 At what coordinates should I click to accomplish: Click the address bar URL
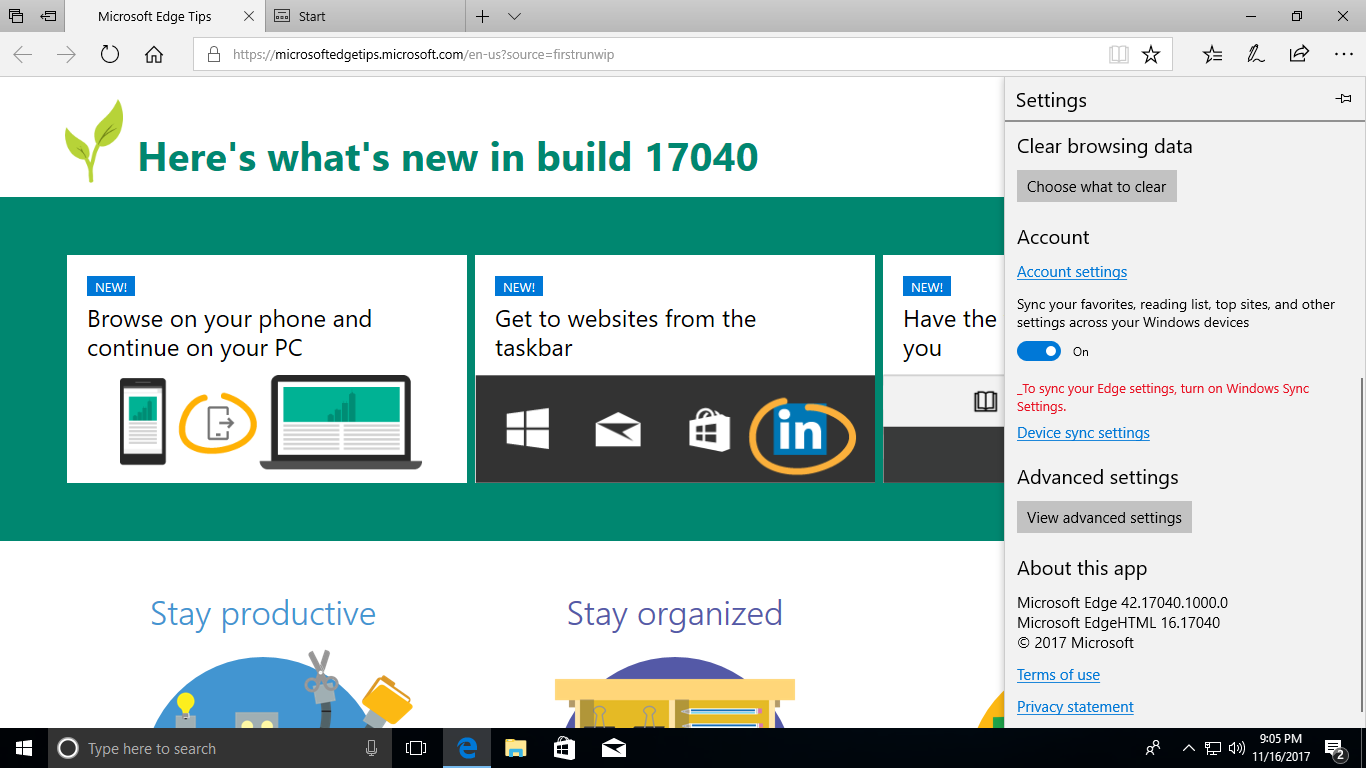(x=423, y=55)
